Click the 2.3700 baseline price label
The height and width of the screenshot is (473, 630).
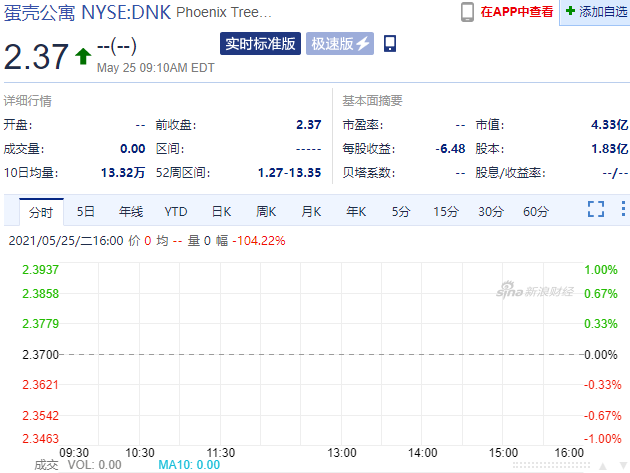pyautogui.click(x=40, y=355)
